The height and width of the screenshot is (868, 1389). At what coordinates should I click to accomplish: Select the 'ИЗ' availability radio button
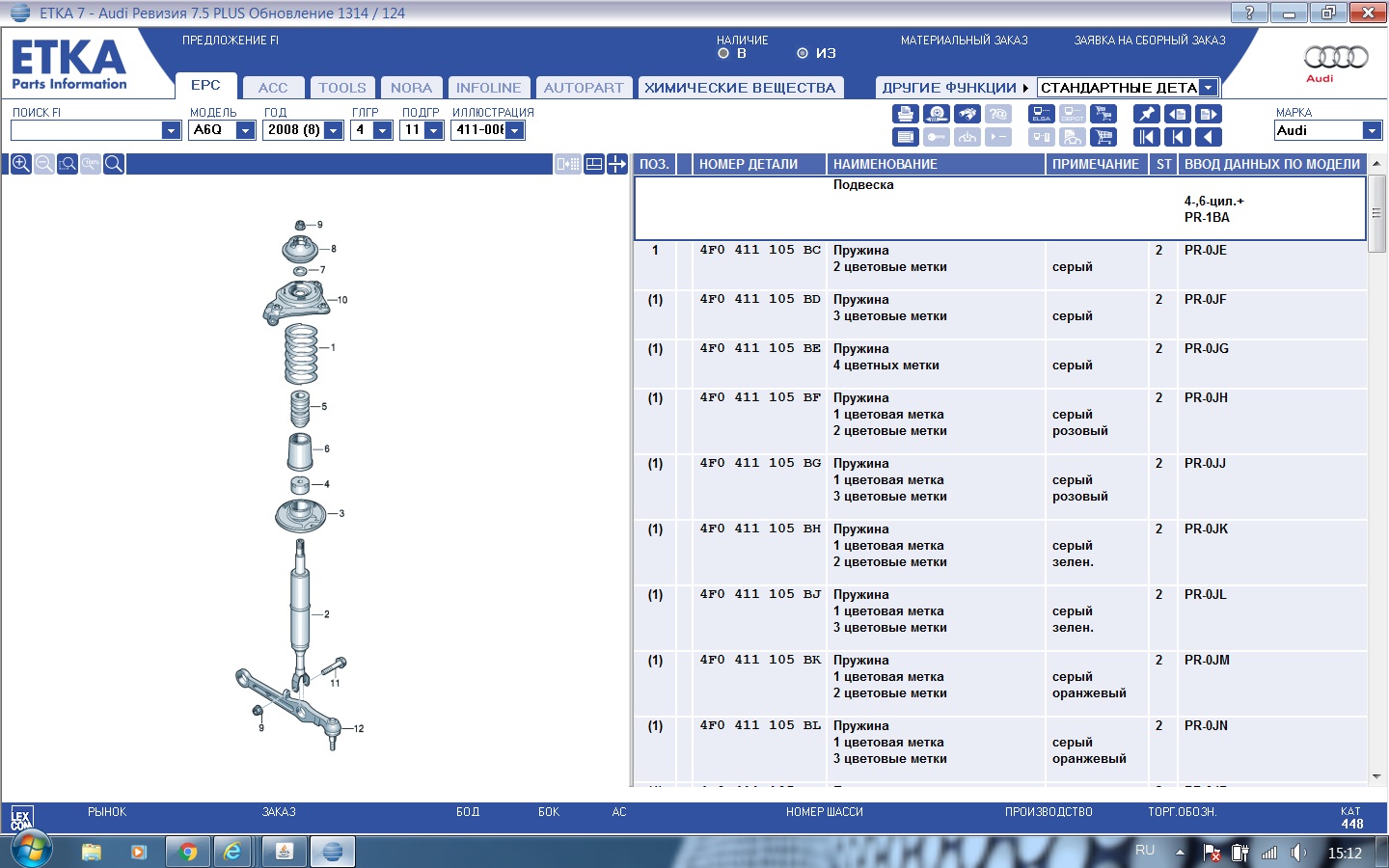click(x=803, y=54)
